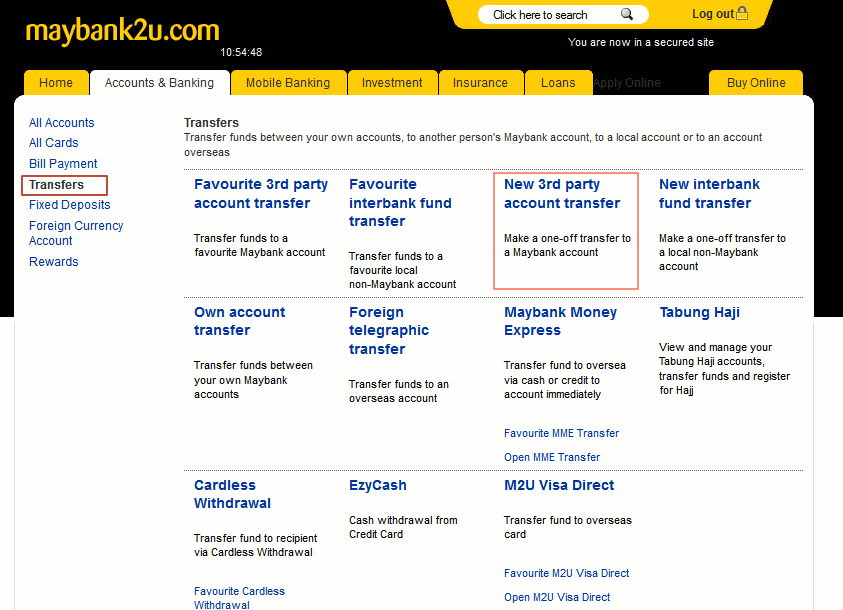The height and width of the screenshot is (610, 843).
Task: Open the Cardless Withdrawal heading link
Action: coord(232,494)
